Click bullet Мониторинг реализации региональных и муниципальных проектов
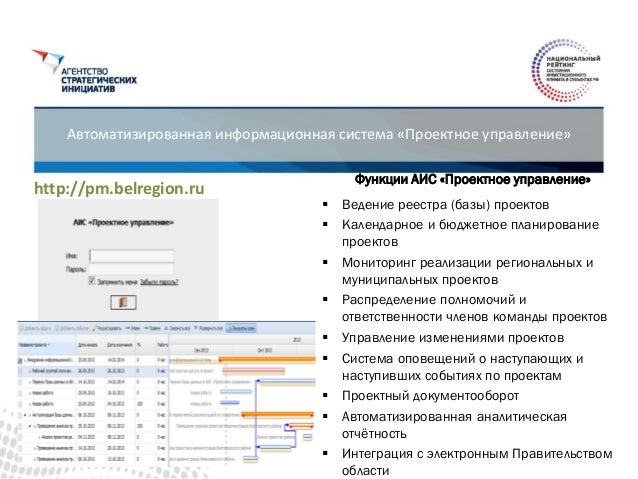The height and width of the screenshot is (479, 638). coord(468,271)
